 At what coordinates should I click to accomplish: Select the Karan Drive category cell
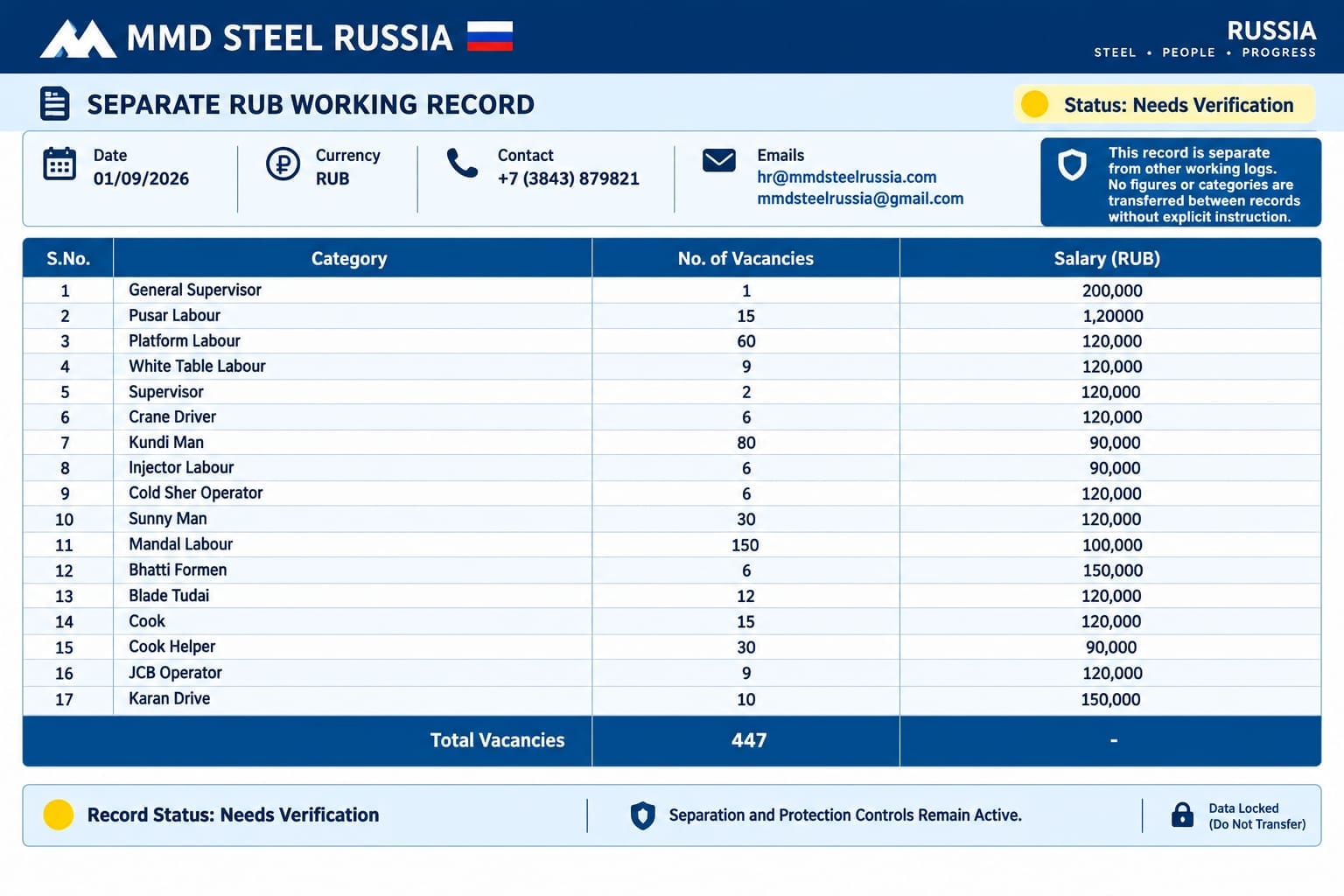[353, 699]
